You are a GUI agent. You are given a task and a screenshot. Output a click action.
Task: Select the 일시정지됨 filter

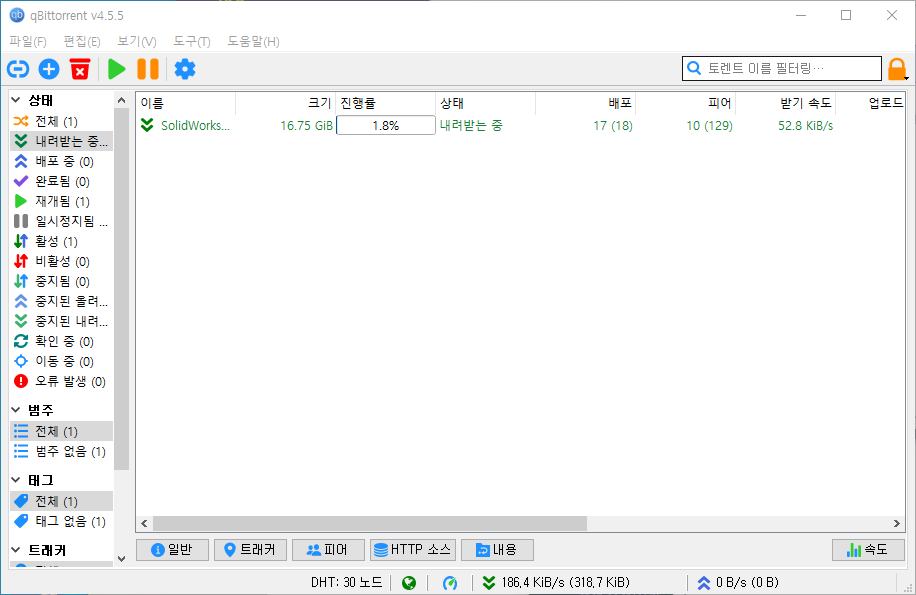[x=61, y=221]
